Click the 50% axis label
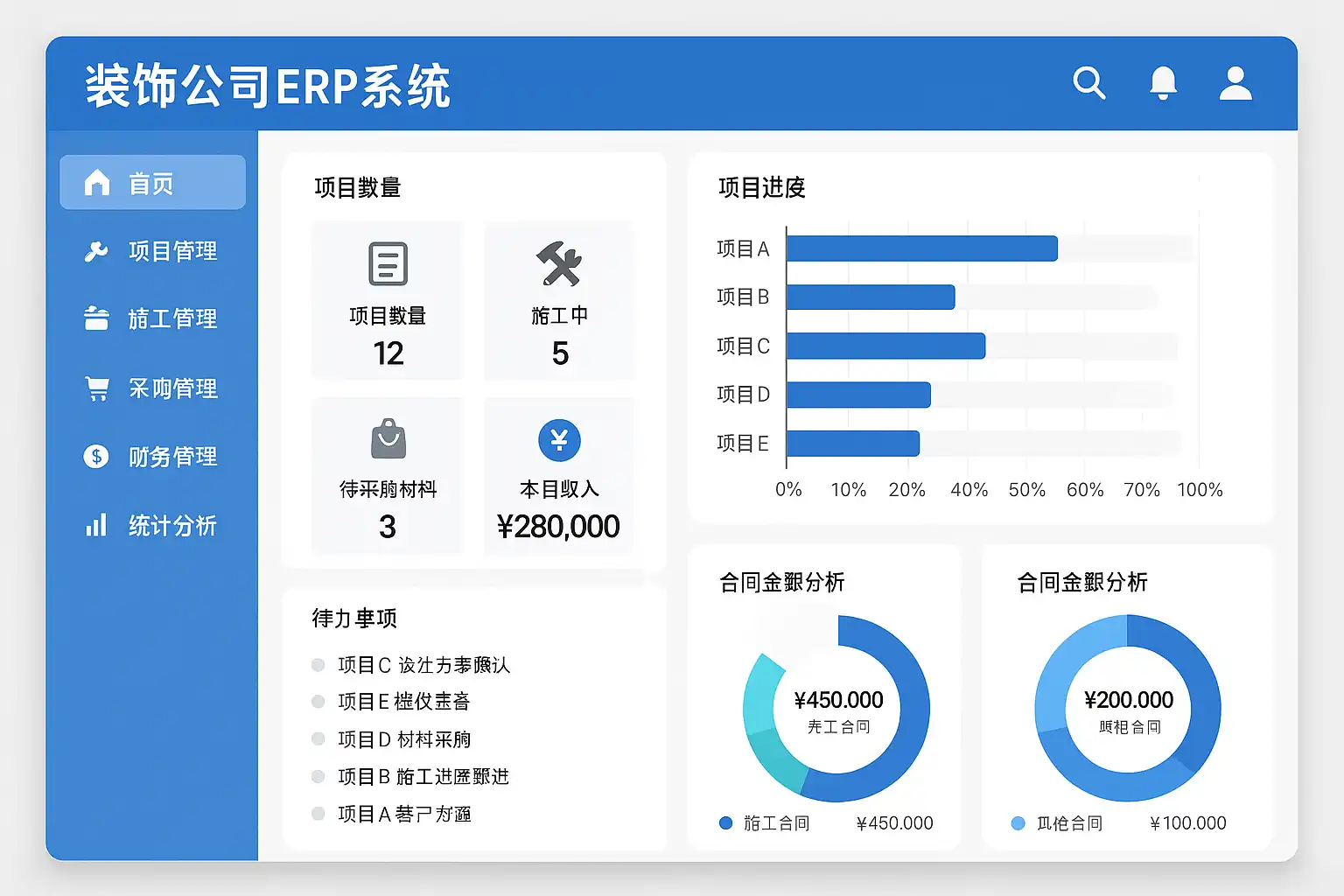 click(1026, 490)
